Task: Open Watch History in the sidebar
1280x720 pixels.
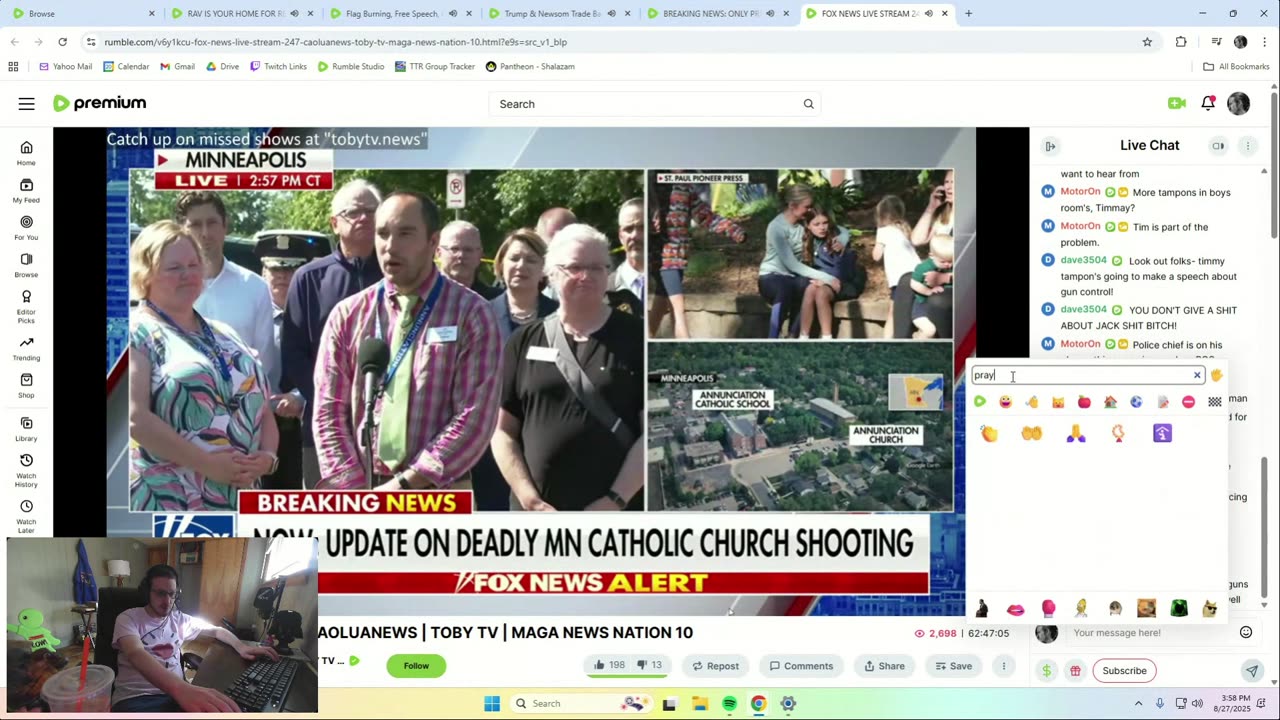Action: (26, 470)
